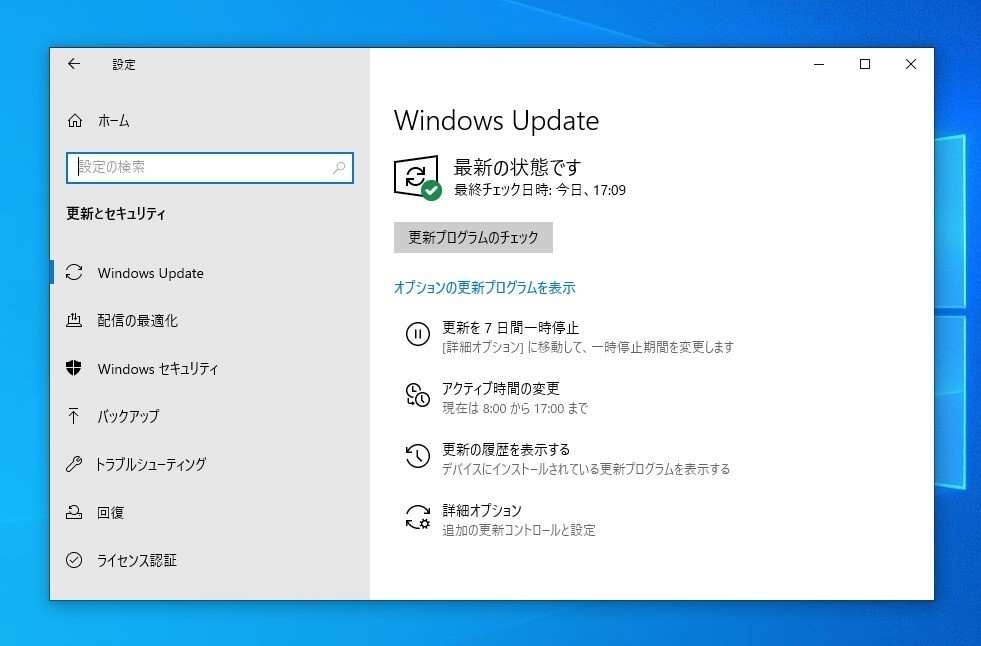The width and height of the screenshot is (981, 646).
Task: Click the clock icon for アクティブ時間の変更
Action: 417,395
